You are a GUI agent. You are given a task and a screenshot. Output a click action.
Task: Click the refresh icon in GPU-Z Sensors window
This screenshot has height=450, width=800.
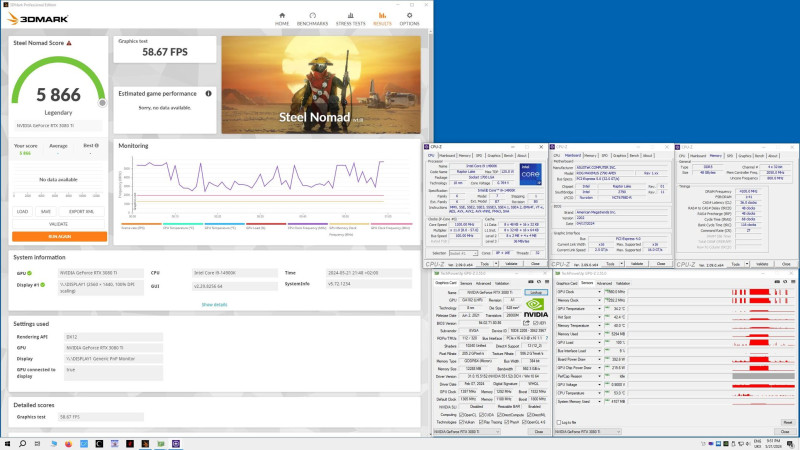[x=785, y=282]
